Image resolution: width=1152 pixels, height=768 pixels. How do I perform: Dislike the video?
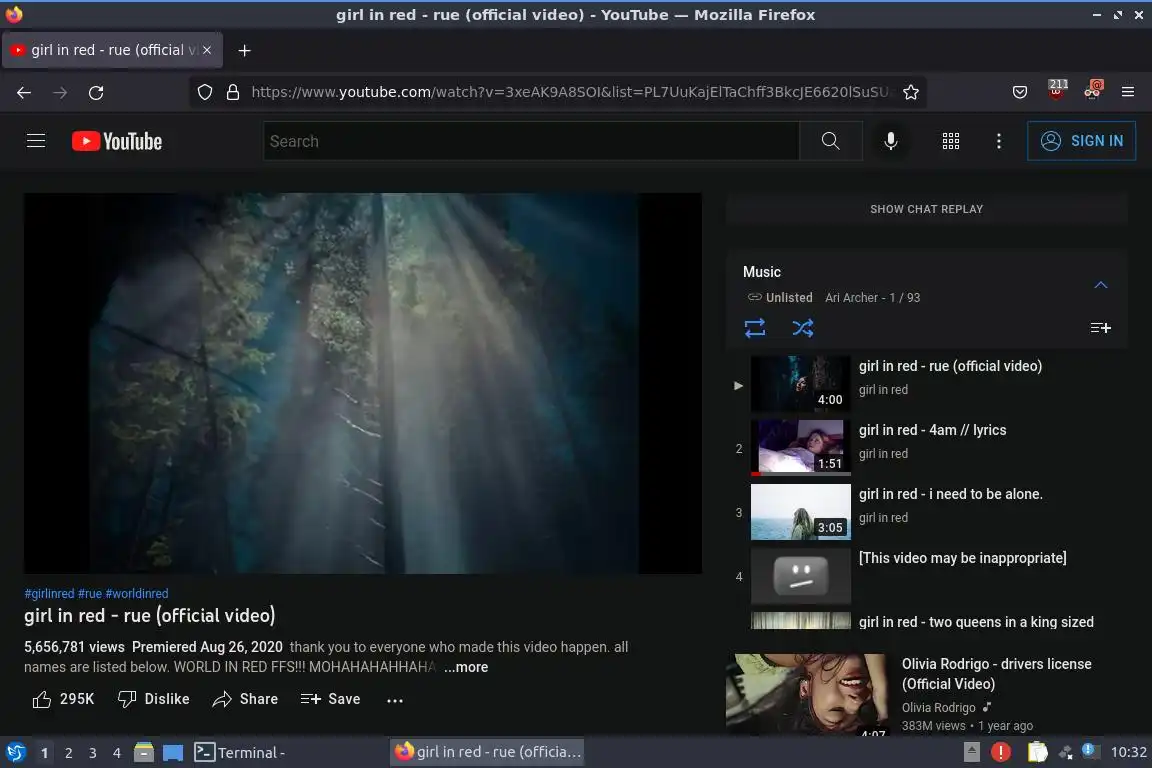coord(154,699)
